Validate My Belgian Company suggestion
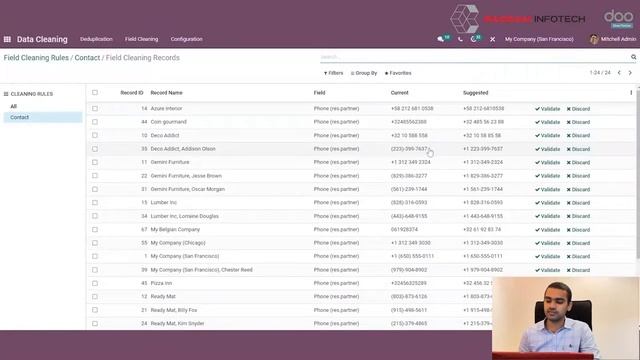This screenshot has width=640, height=360. point(547,230)
